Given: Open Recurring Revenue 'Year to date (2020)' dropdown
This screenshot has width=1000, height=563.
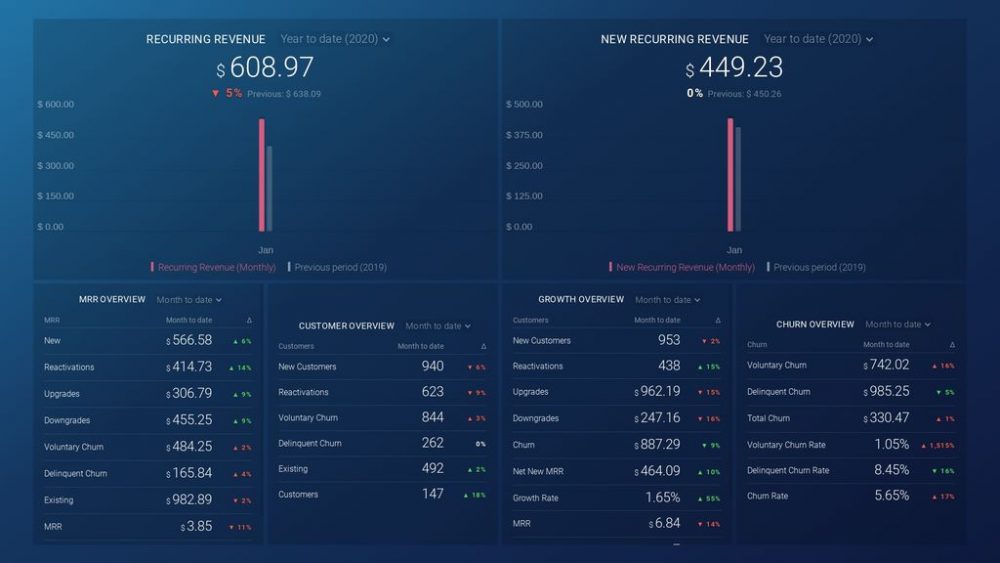Looking at the screenshot, I should click(335, 39).
